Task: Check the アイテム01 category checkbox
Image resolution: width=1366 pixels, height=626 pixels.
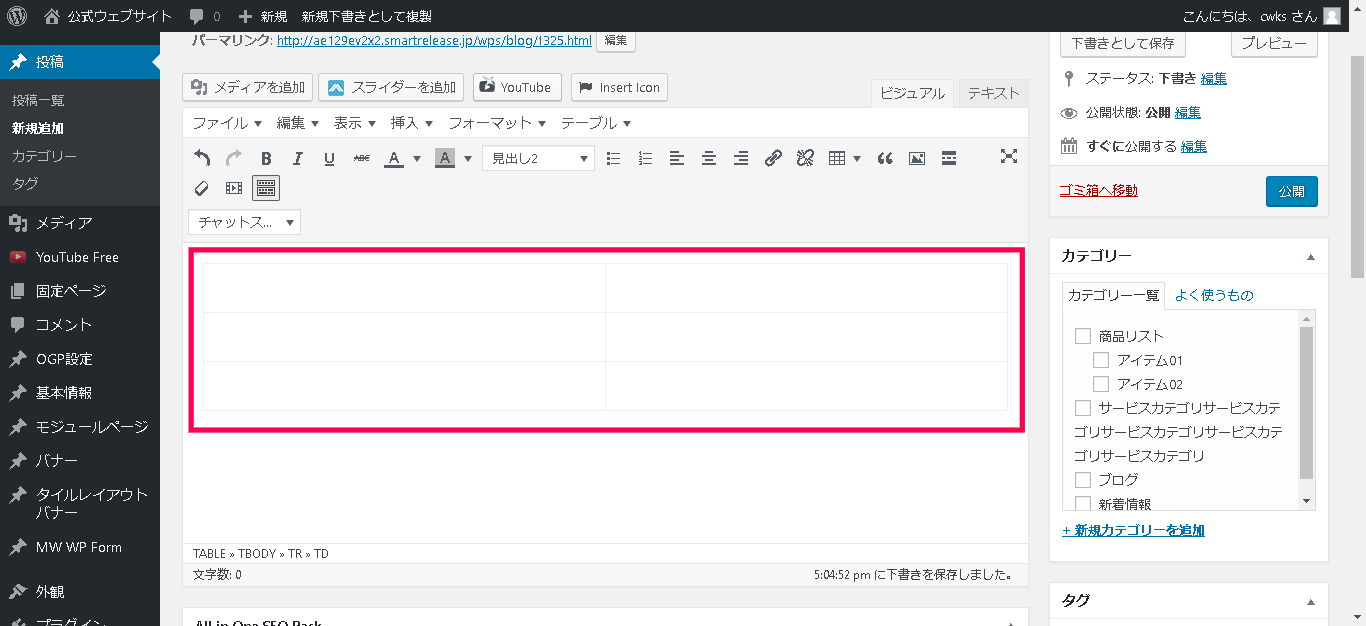Action: (1101, 360)
